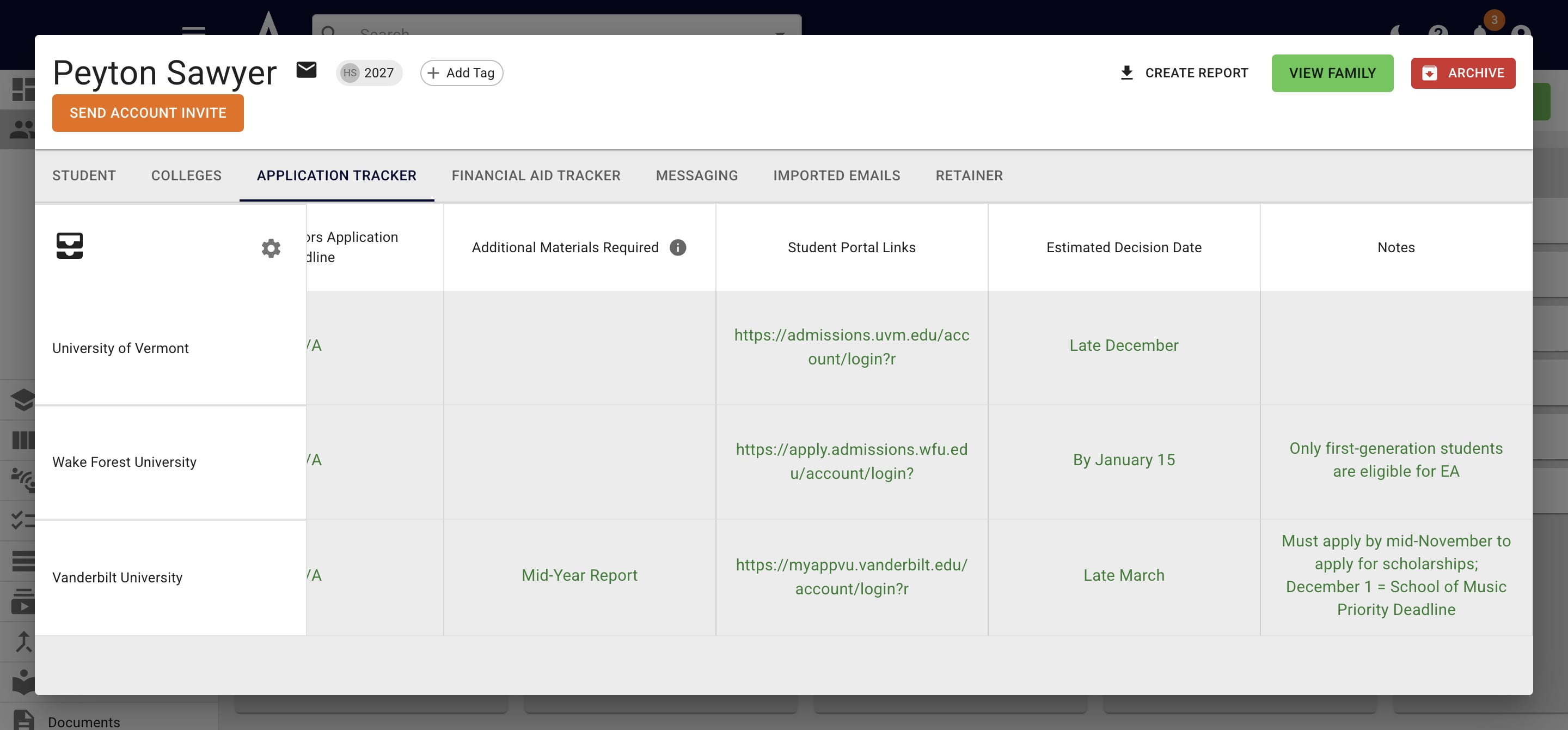The height and width of the screenshot is (730, 1568).
Task: Select the Wake Forest University row name
Action: (x=124, y=462)
